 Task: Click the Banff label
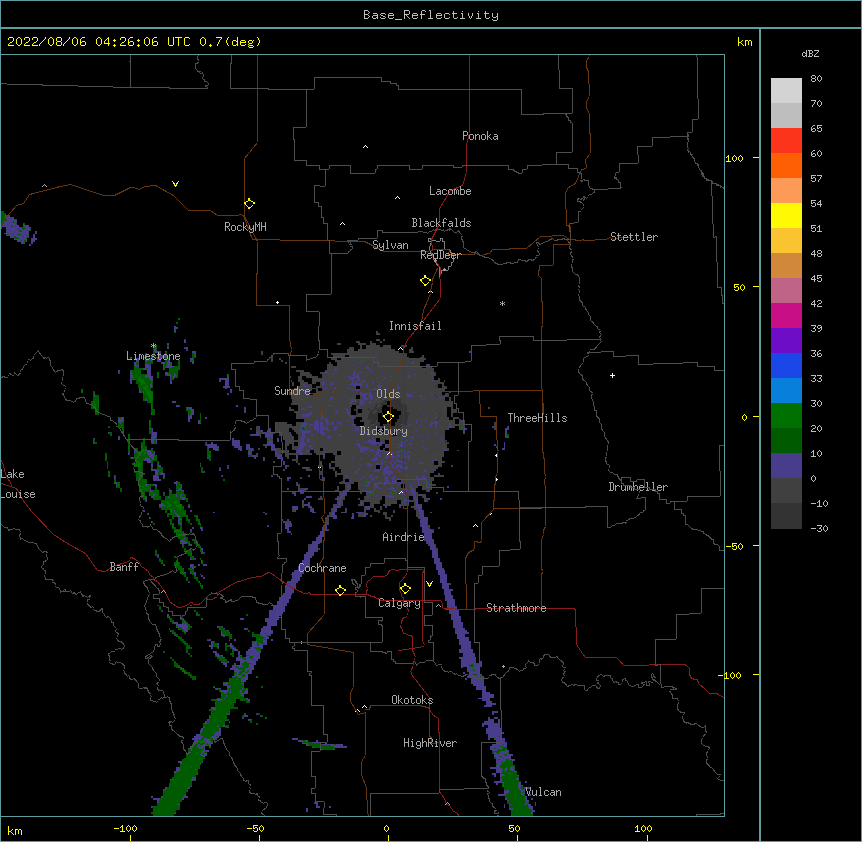coord(124,567)
